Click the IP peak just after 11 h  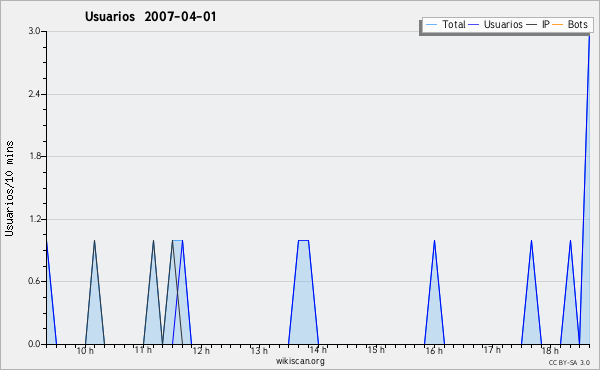(x=153, y=292)
